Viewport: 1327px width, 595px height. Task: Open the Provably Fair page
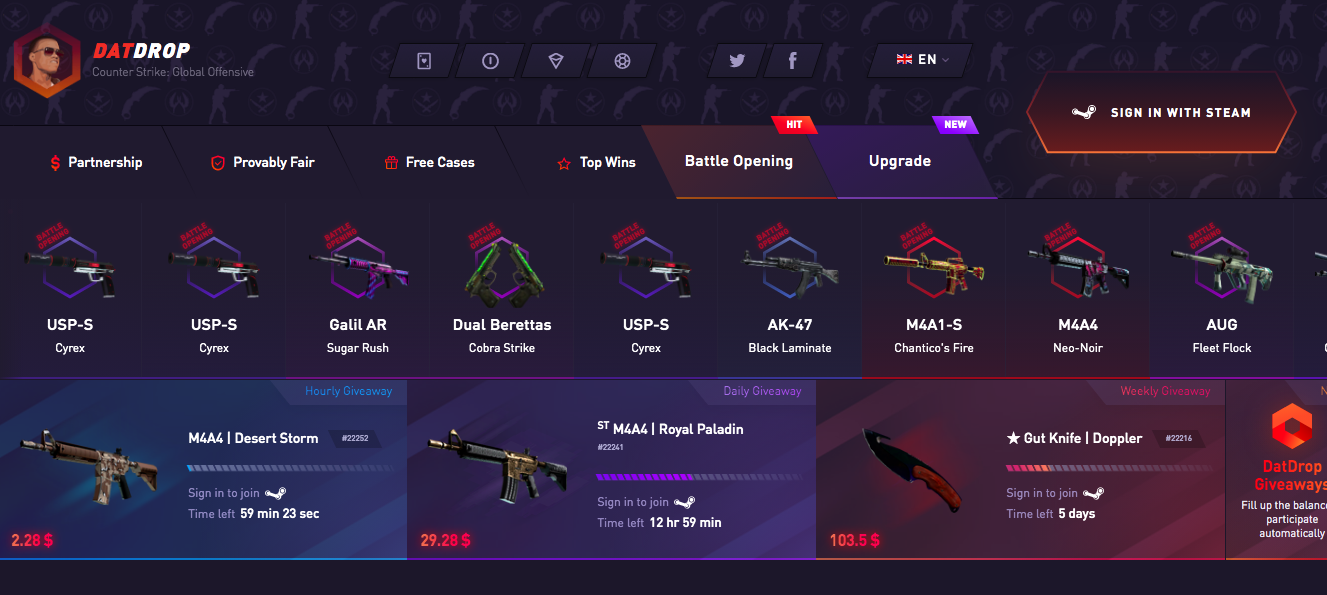[263, 162]
